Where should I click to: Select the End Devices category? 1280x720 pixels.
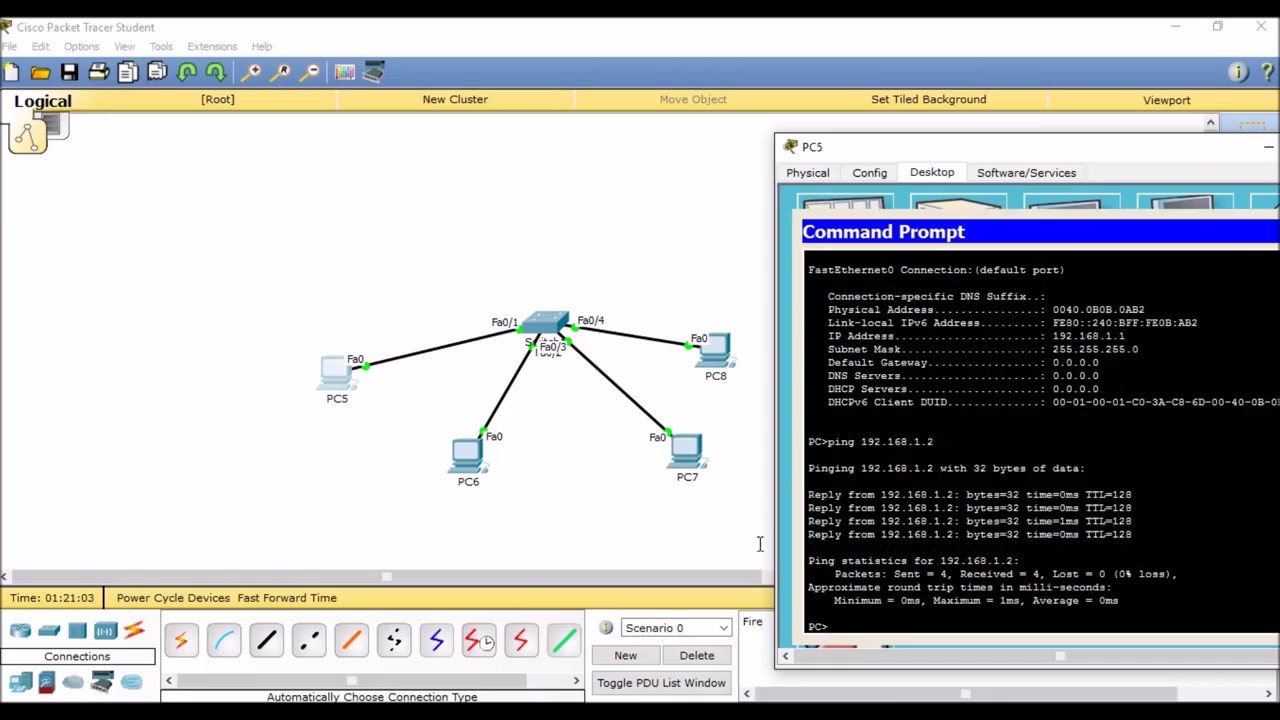[x=20, y=683]
